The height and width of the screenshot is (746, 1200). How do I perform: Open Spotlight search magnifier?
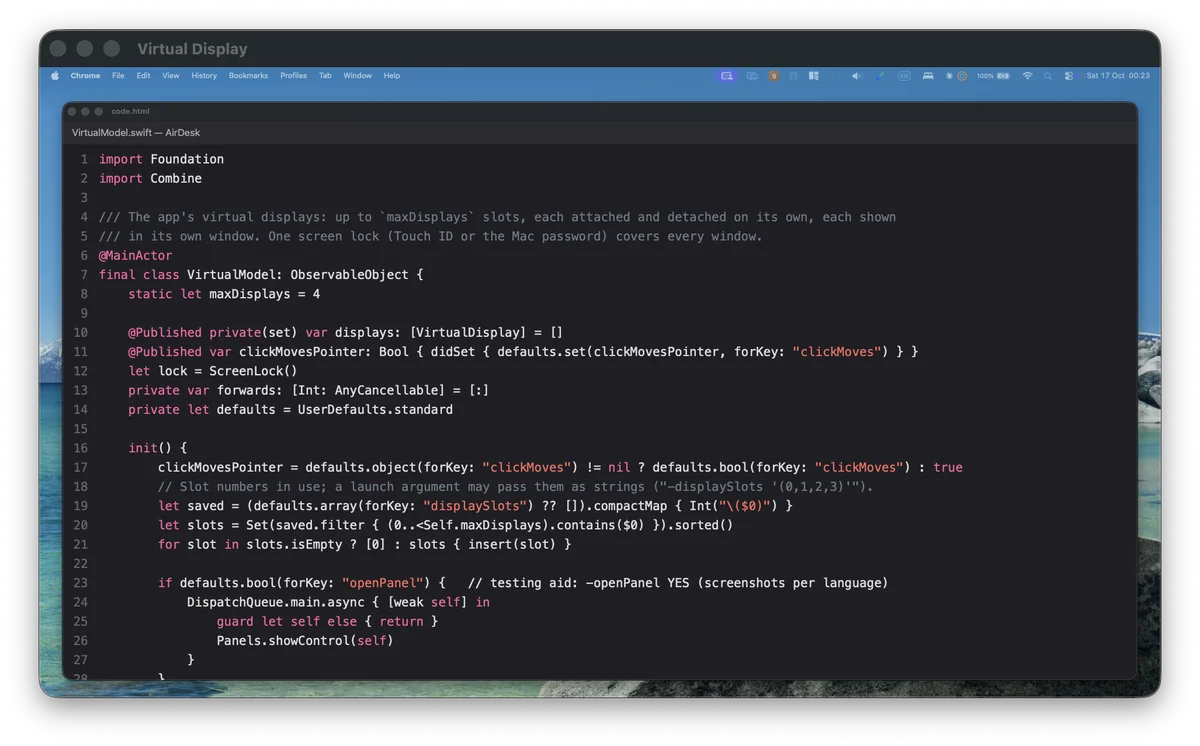click(1048, 76)
